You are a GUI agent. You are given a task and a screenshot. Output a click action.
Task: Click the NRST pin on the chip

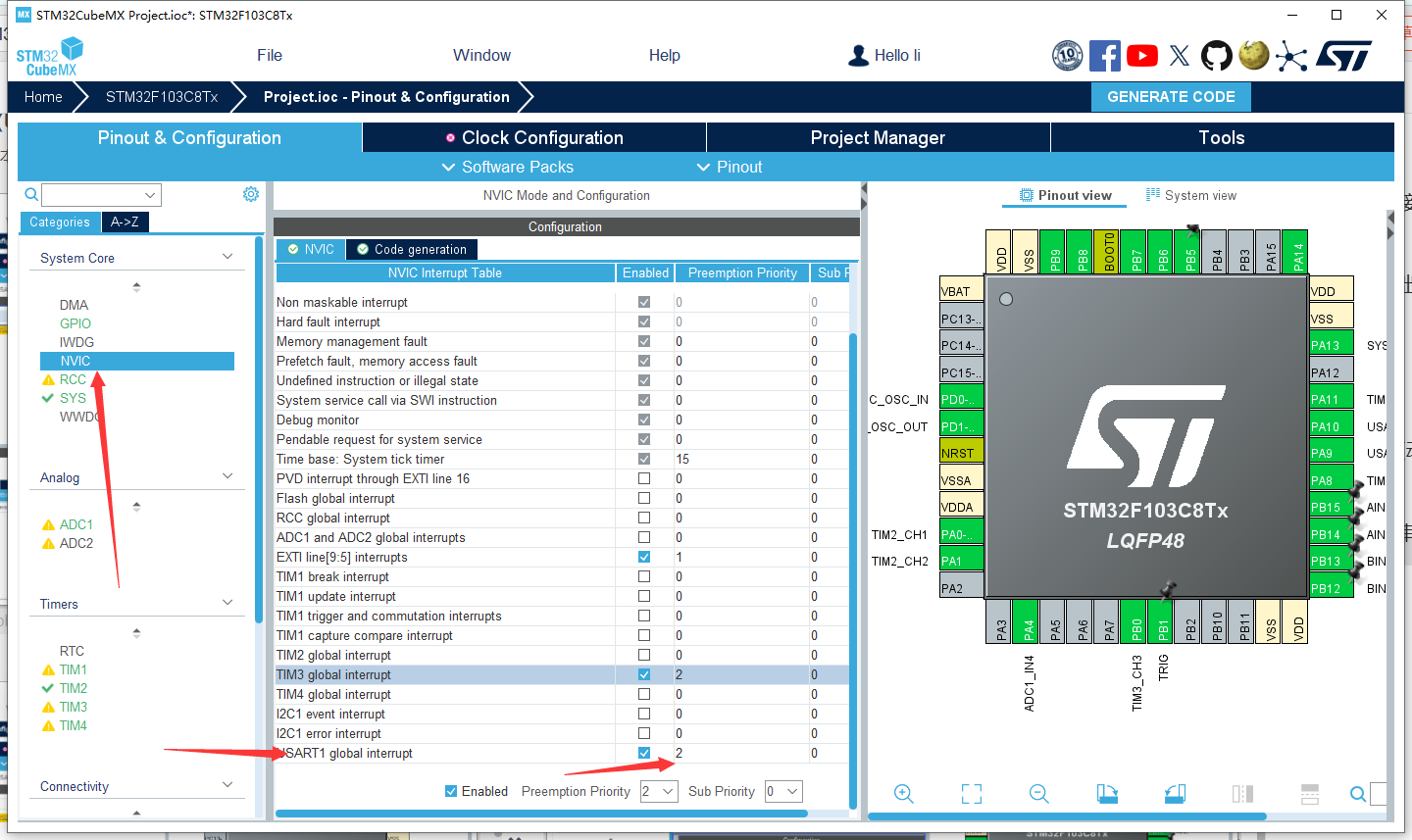tap(962, 453)
